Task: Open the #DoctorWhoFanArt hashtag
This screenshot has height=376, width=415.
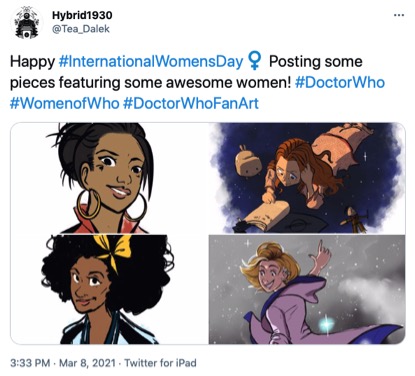Action: (x=191, y=103)
